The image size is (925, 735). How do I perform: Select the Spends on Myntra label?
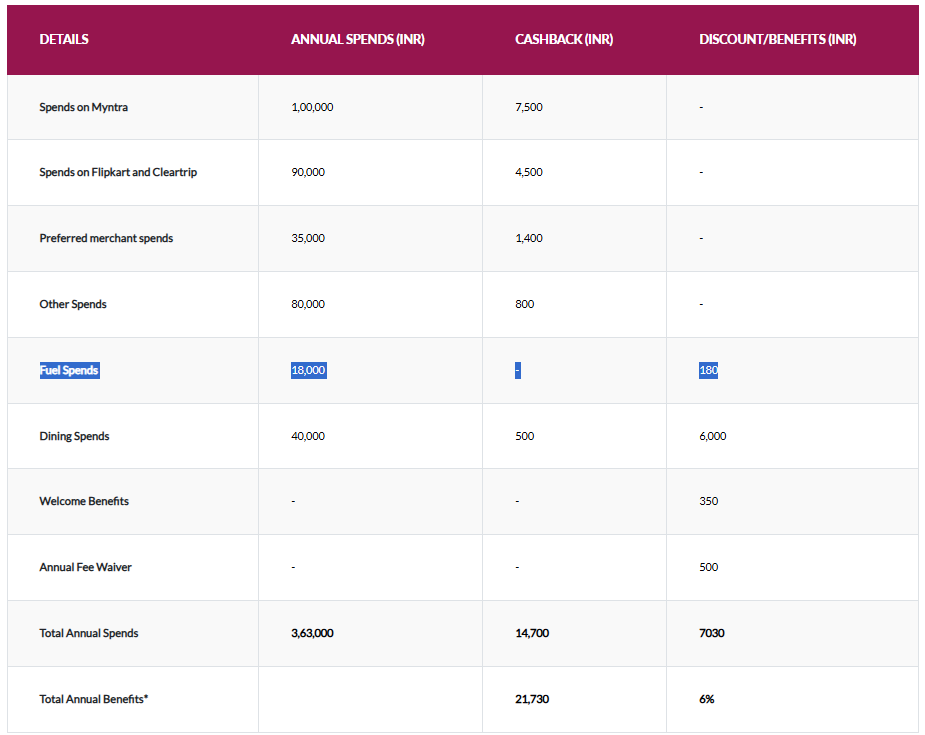point(83,107)
